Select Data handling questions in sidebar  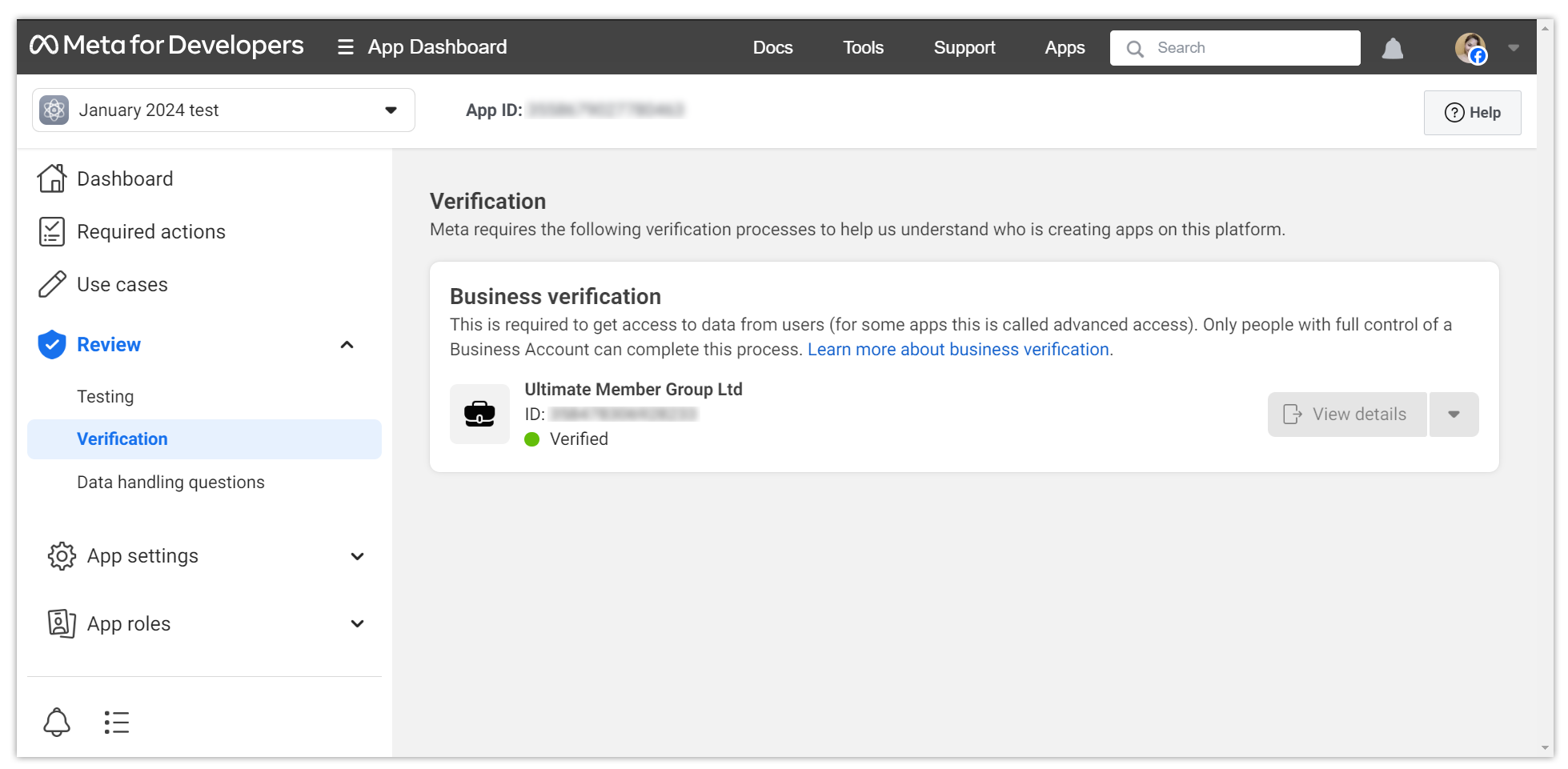(x=170, y=482)
